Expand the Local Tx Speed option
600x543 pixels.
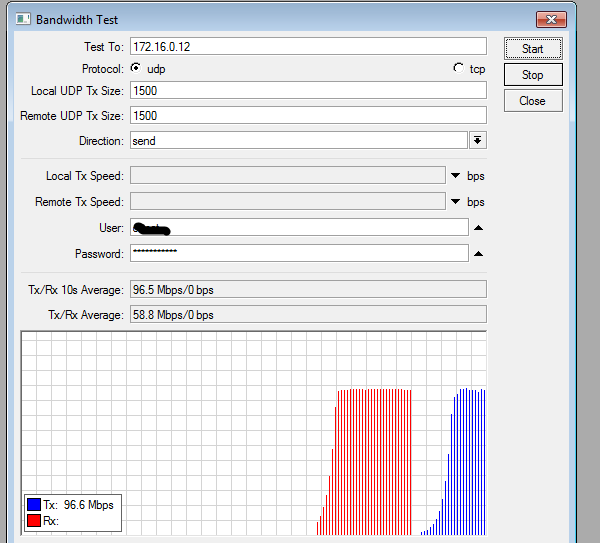(455, 176)
